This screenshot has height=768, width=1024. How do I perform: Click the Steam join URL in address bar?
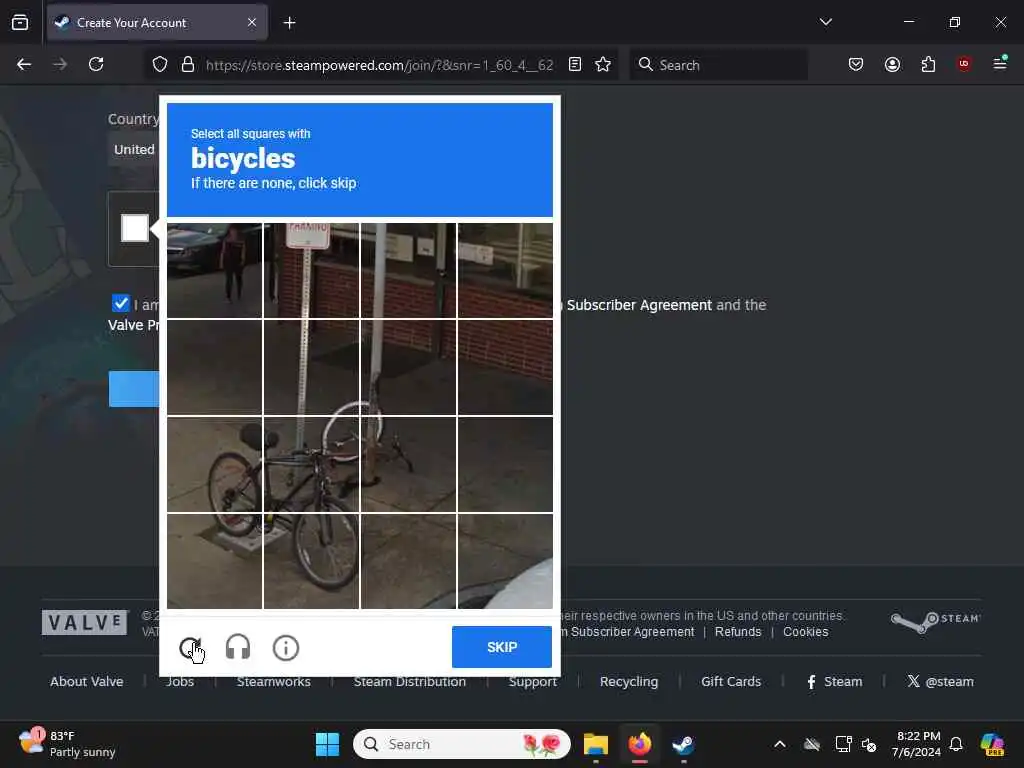(379, 65)
